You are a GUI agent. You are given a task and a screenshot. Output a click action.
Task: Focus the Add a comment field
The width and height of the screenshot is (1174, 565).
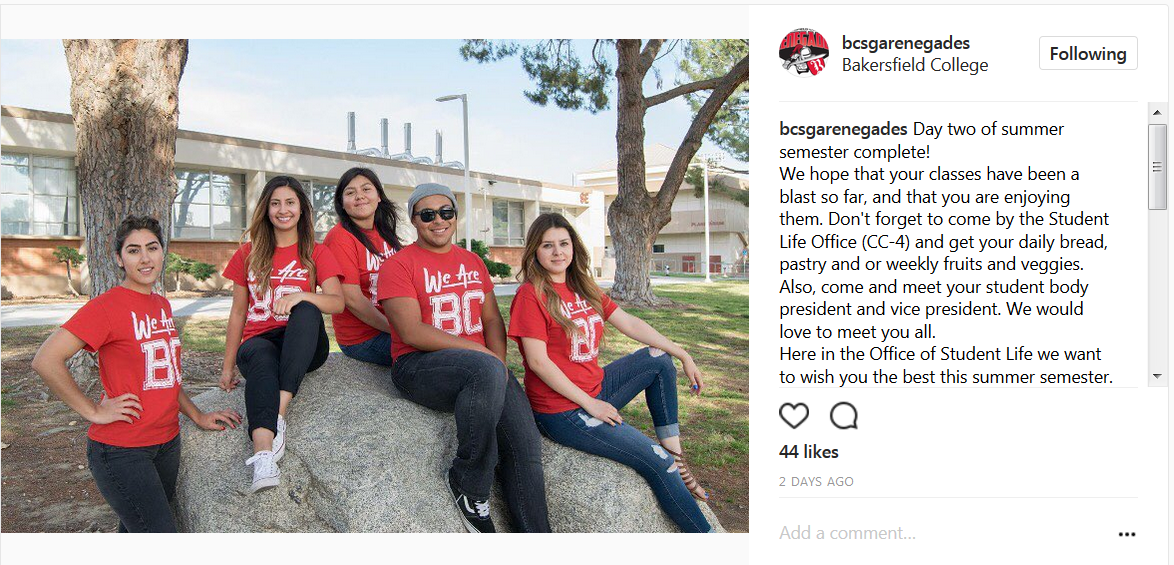tap(943, 534)
